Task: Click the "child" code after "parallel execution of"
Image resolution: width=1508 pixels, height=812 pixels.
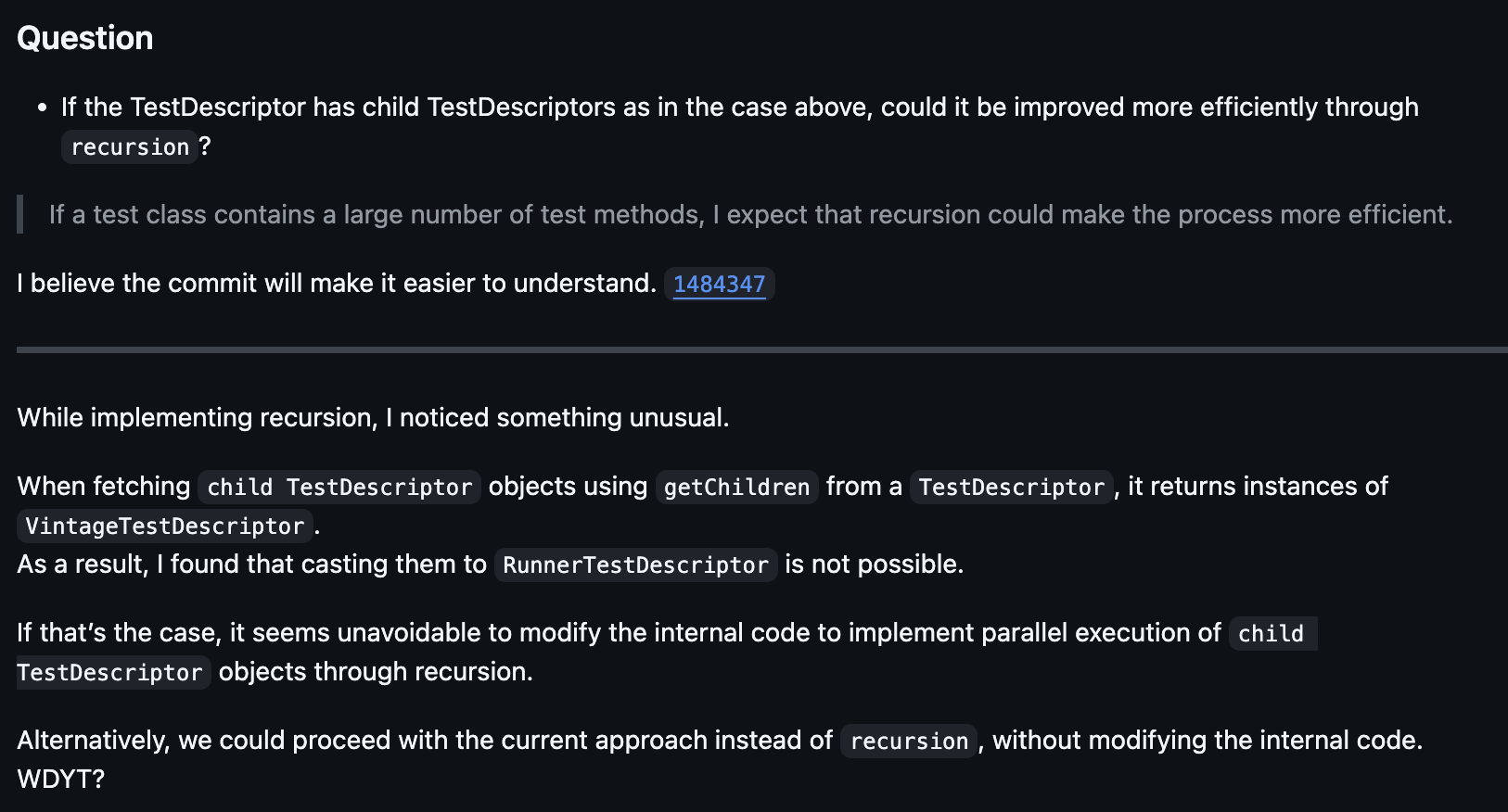Action: pyautogui.click(x=1272, y=633)
